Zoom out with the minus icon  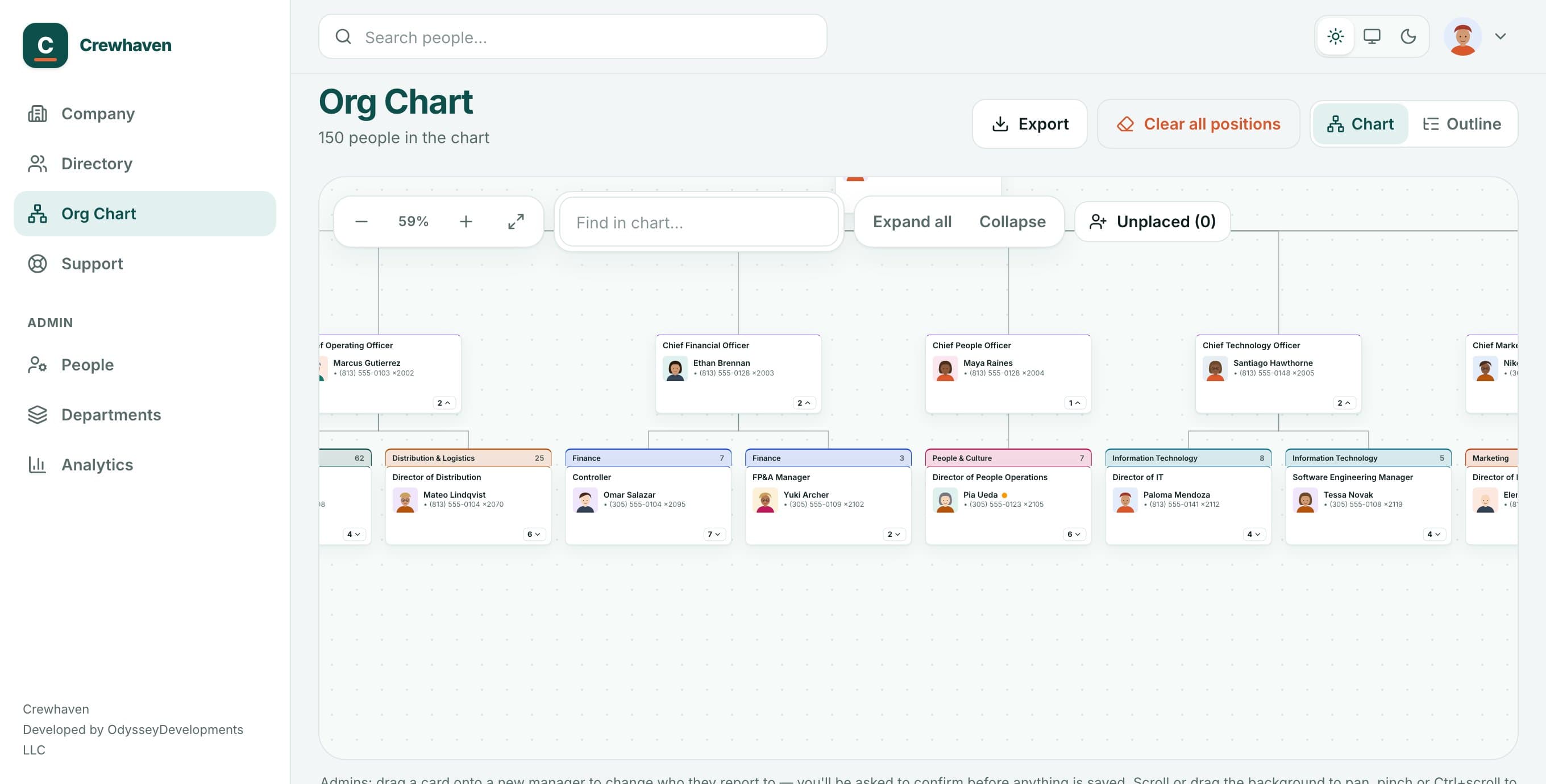click(x=361, y=222)
